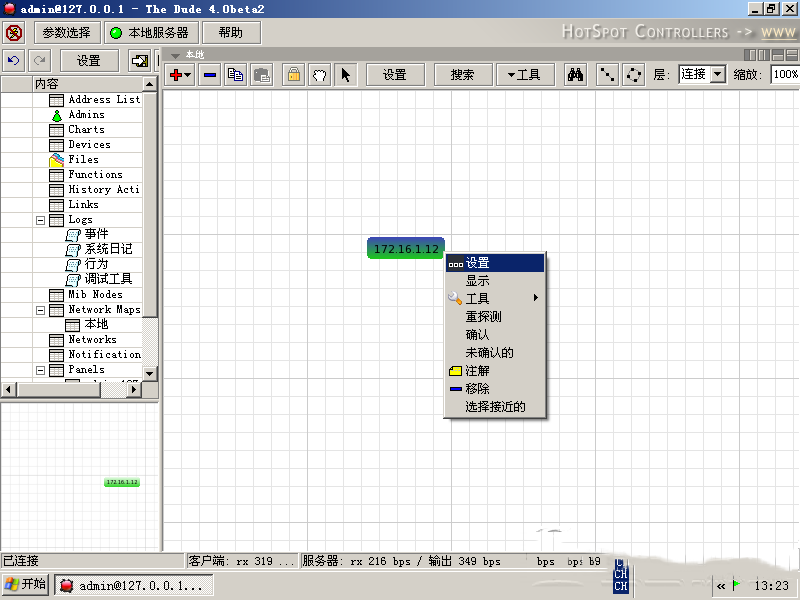The height and width of the screenshot is (600, 800).
Task: Click the circular arrange layout icon
Action: (634, 75)
